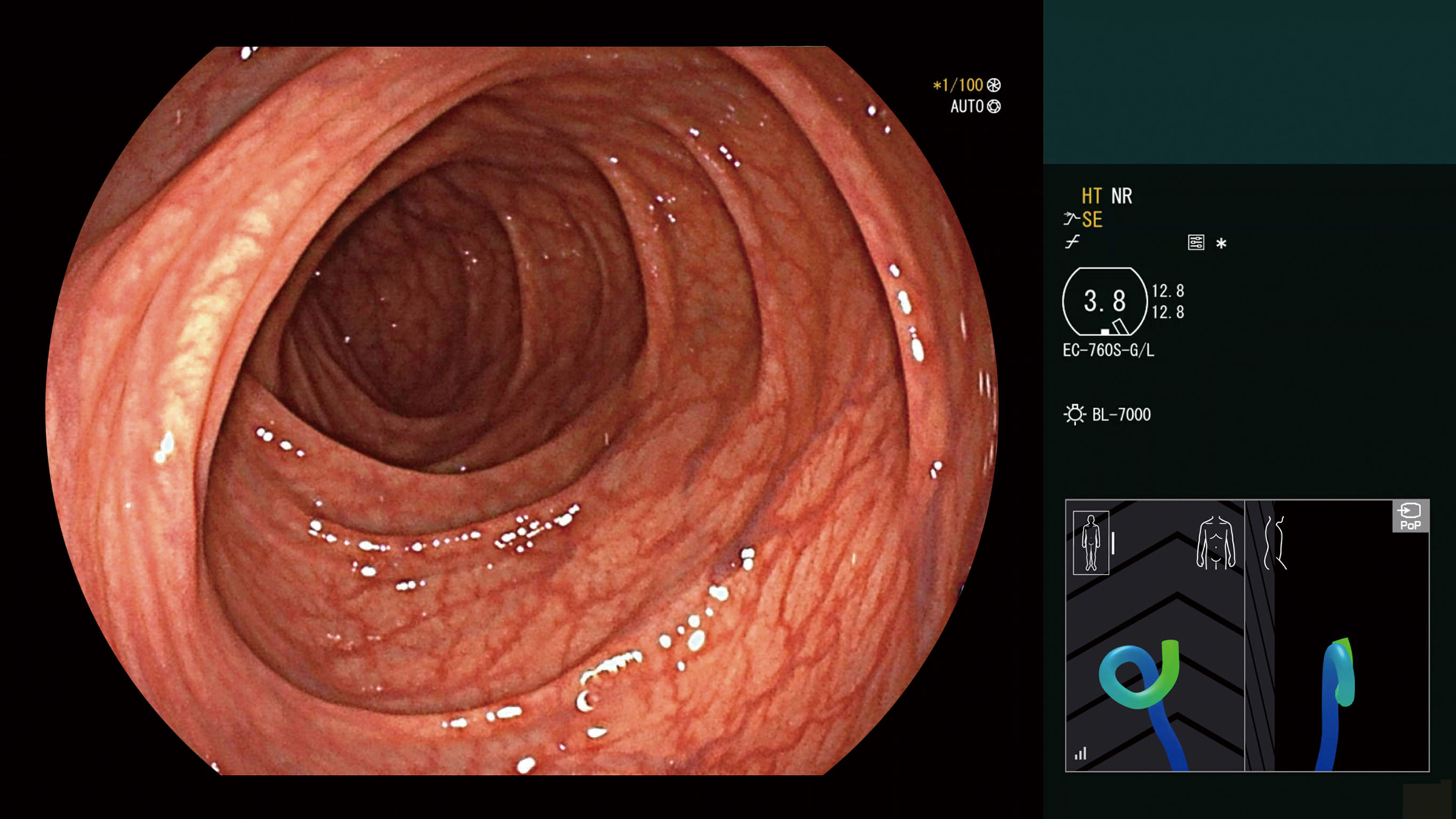Image resolution: width=1456 pixels, height=819 pixels.
Task: Toggle the SE enhancement mode label
Action: 1092,219
